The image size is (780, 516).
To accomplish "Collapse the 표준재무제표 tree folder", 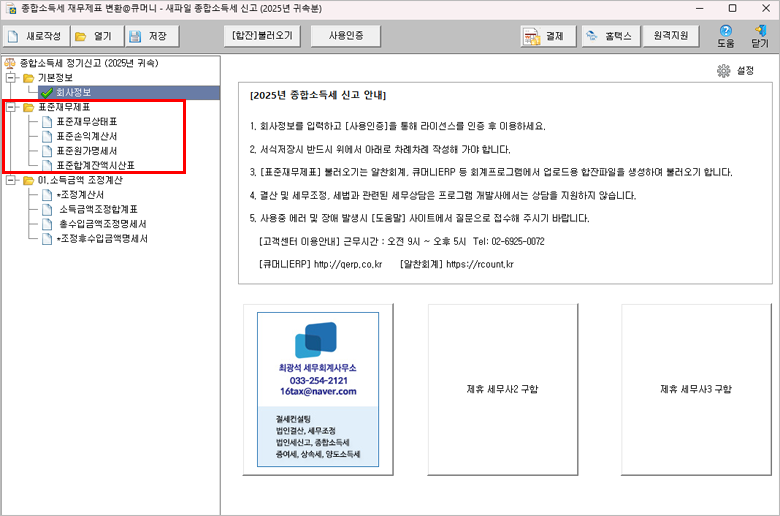I will click(x=10, y=107).
